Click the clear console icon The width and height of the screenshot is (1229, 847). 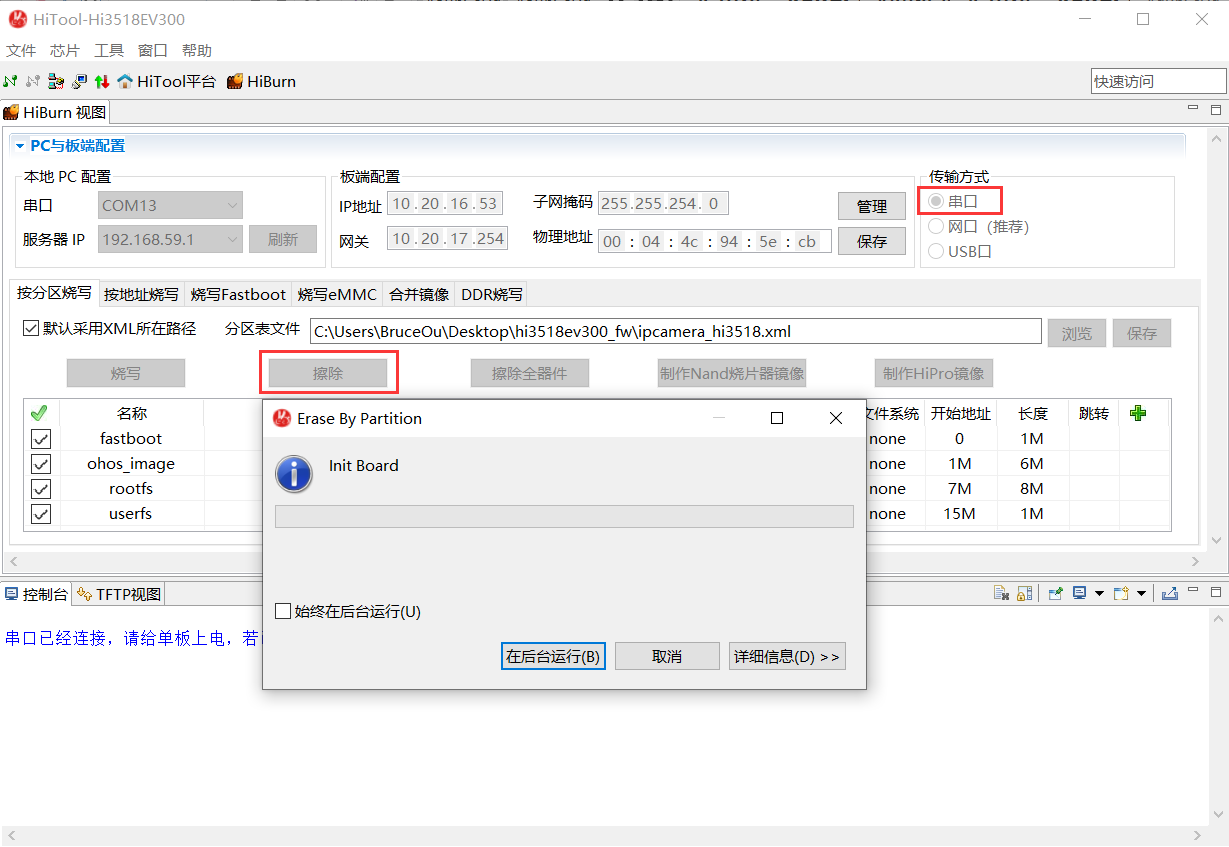[x=1001, y=593]
